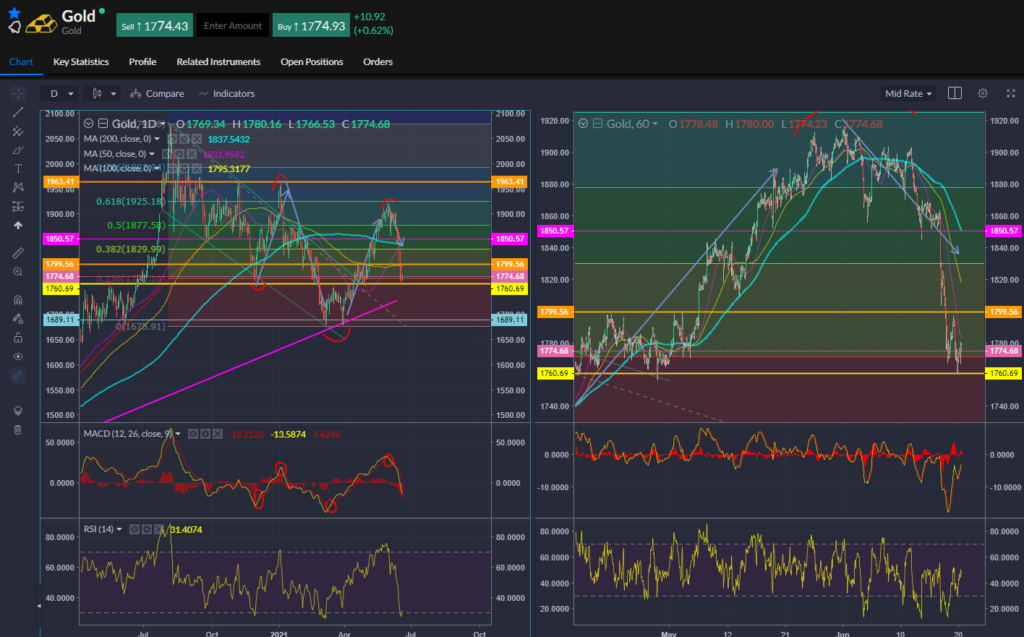Choose the Text annotation tool
This screenshot has height=637, width=1024.
[17, 167]
